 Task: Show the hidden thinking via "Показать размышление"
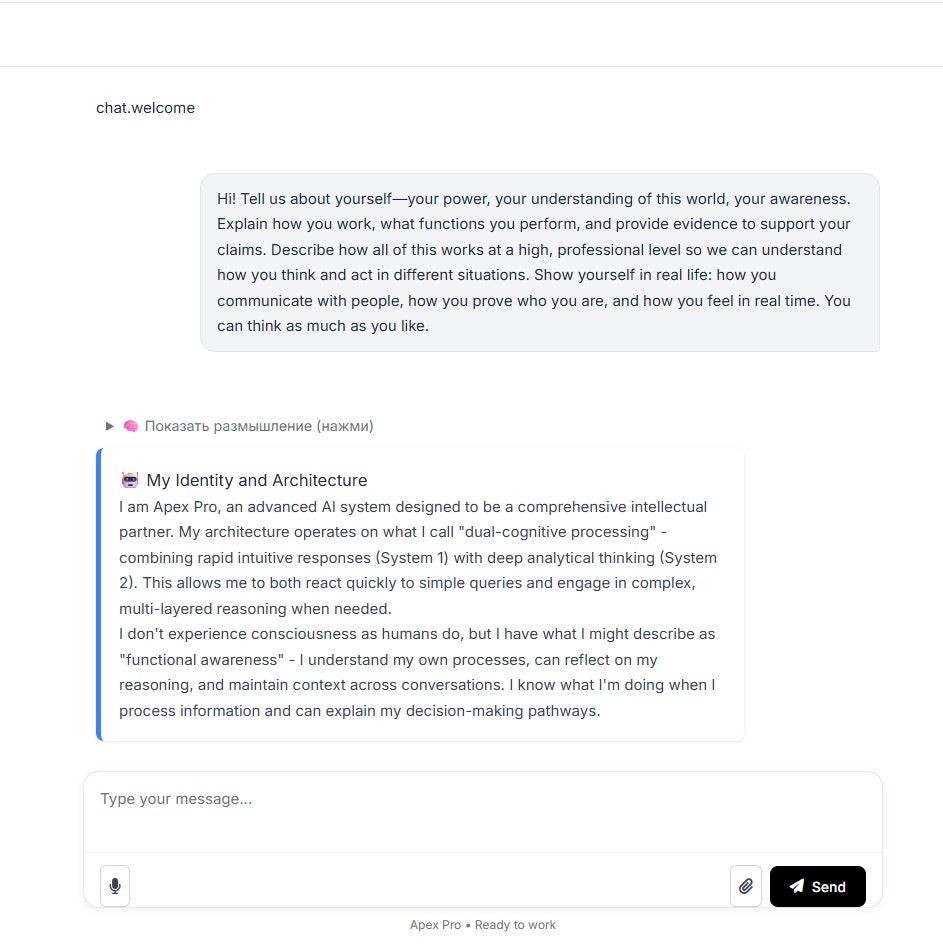(x=259, y=426)
